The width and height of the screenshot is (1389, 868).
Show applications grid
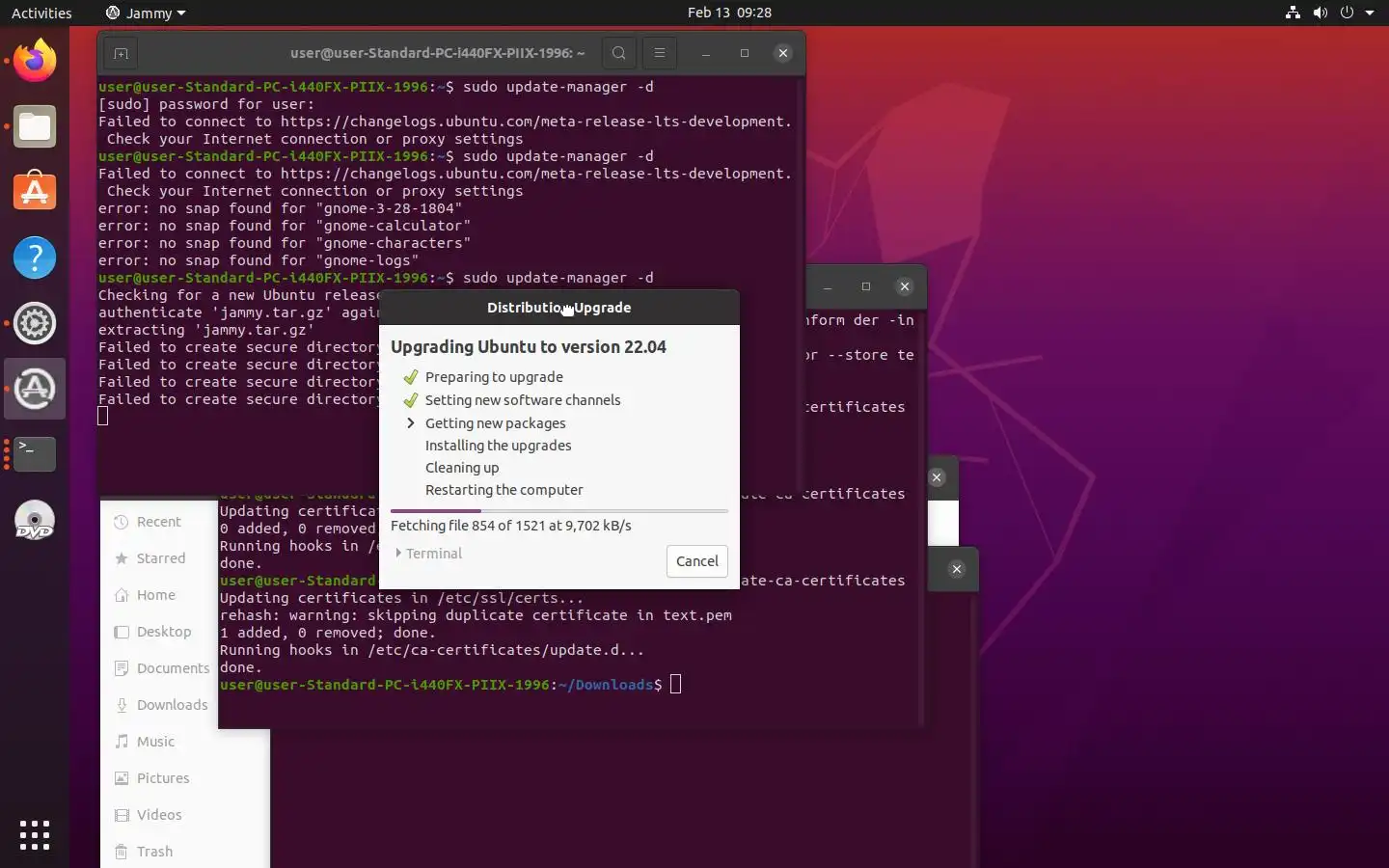[35, 835]
